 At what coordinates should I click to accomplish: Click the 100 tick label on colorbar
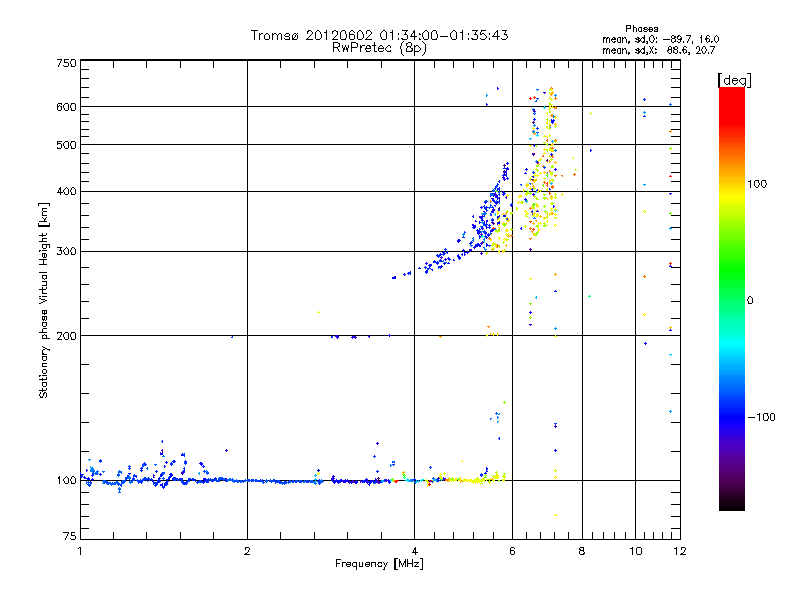pyautogui.click(x=757, y=184)
